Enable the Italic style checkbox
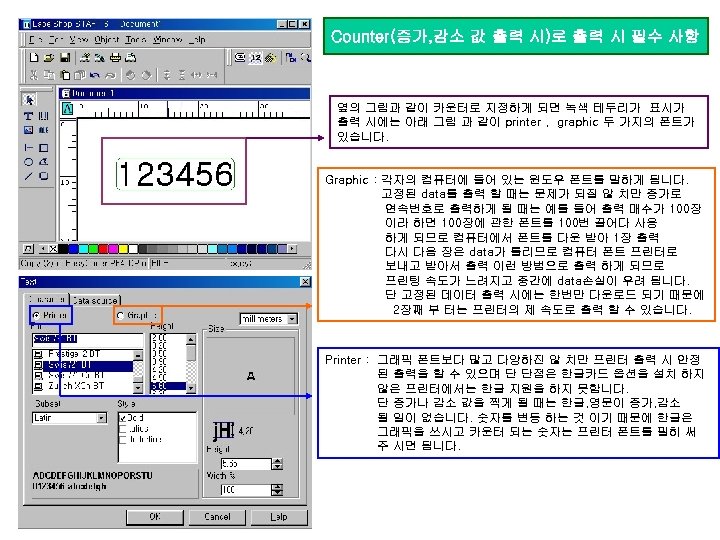 [x=122, y=429]
